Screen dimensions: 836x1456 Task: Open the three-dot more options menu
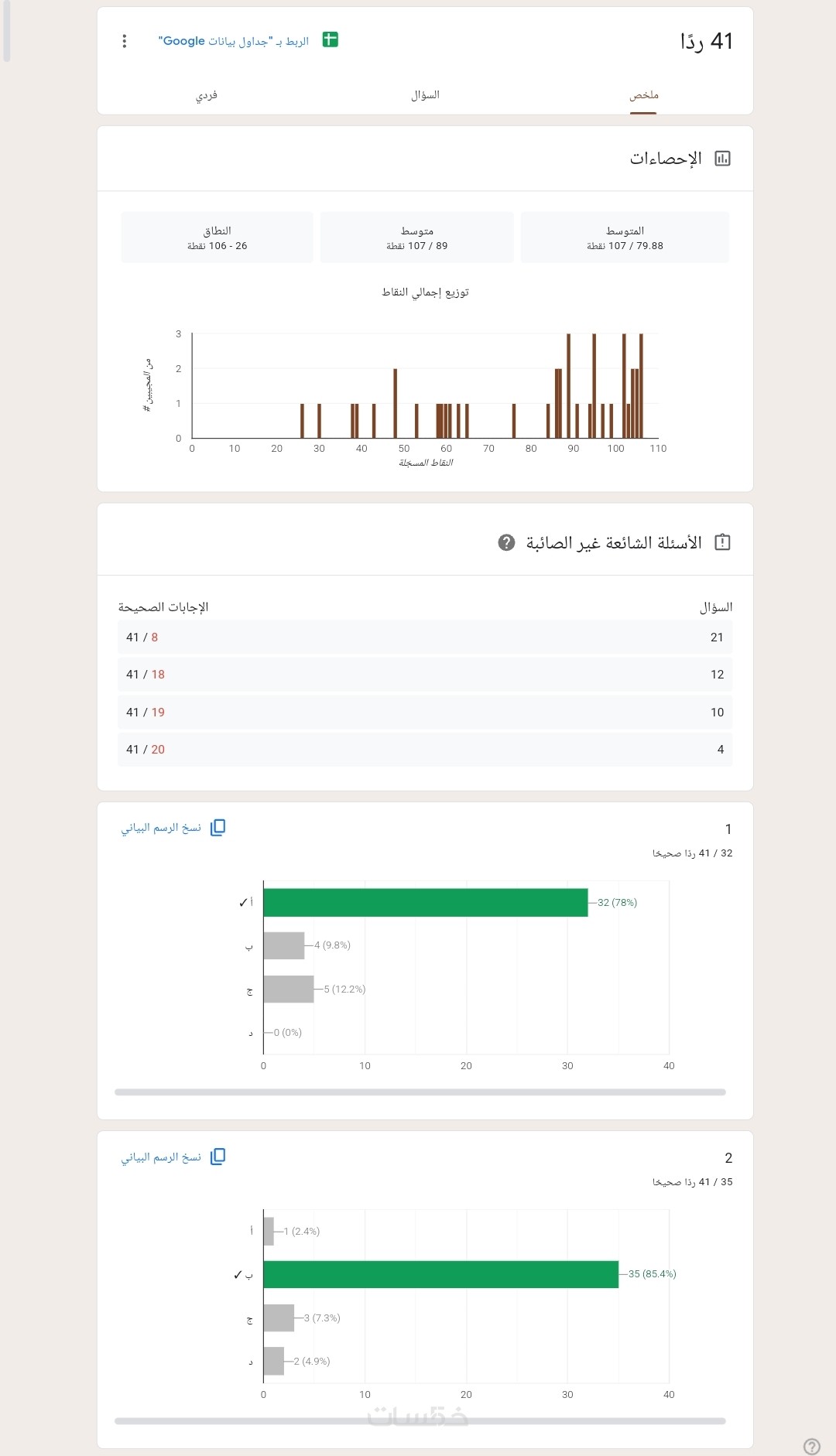[125, 41]
